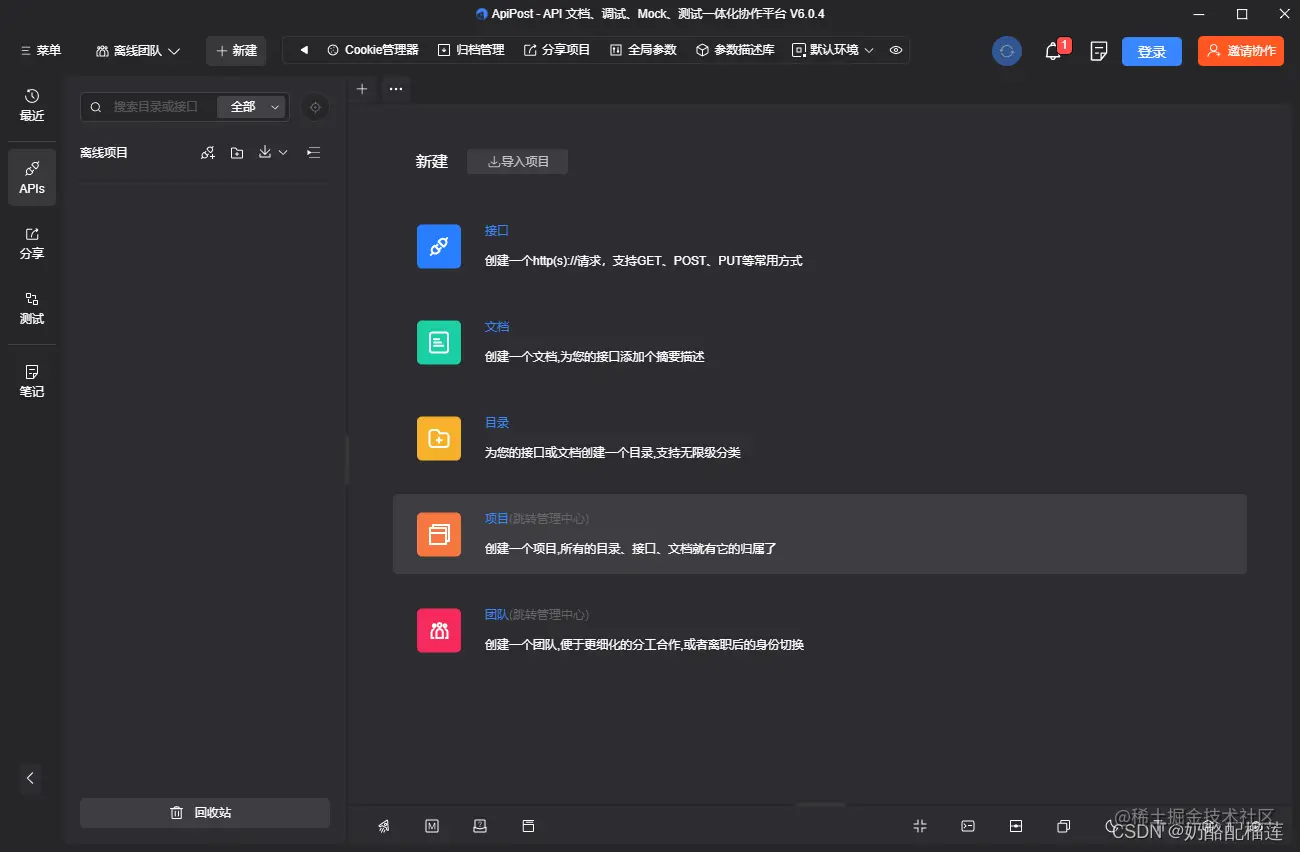Click the M mock icon in bottom bar
The height and width of the screenshot is (852, 1300).
coord(432,826)
